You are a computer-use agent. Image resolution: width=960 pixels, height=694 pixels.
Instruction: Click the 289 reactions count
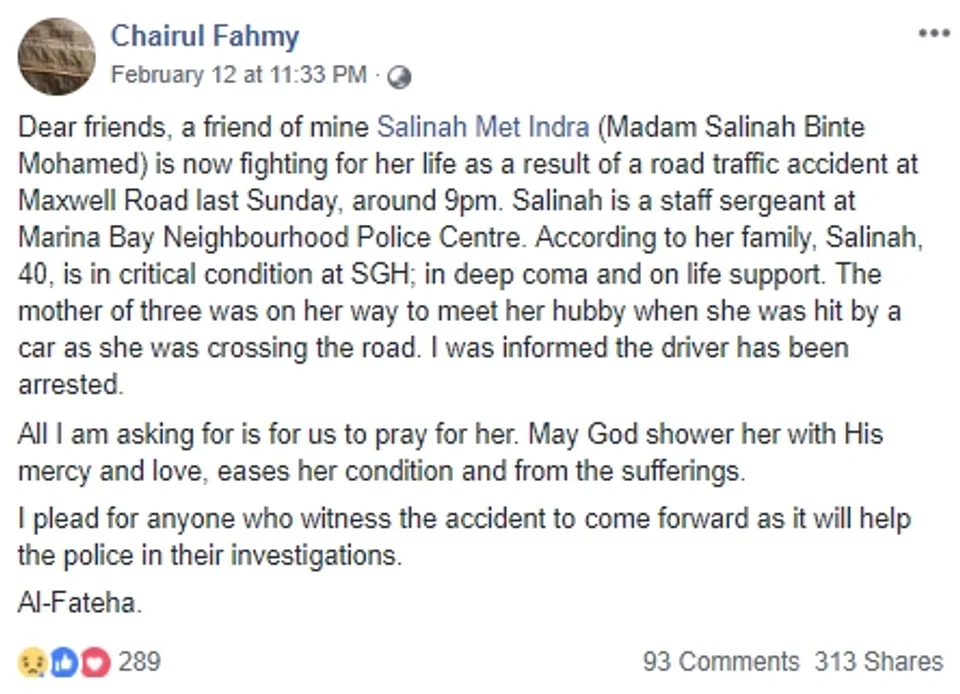(x=140, y=661)
